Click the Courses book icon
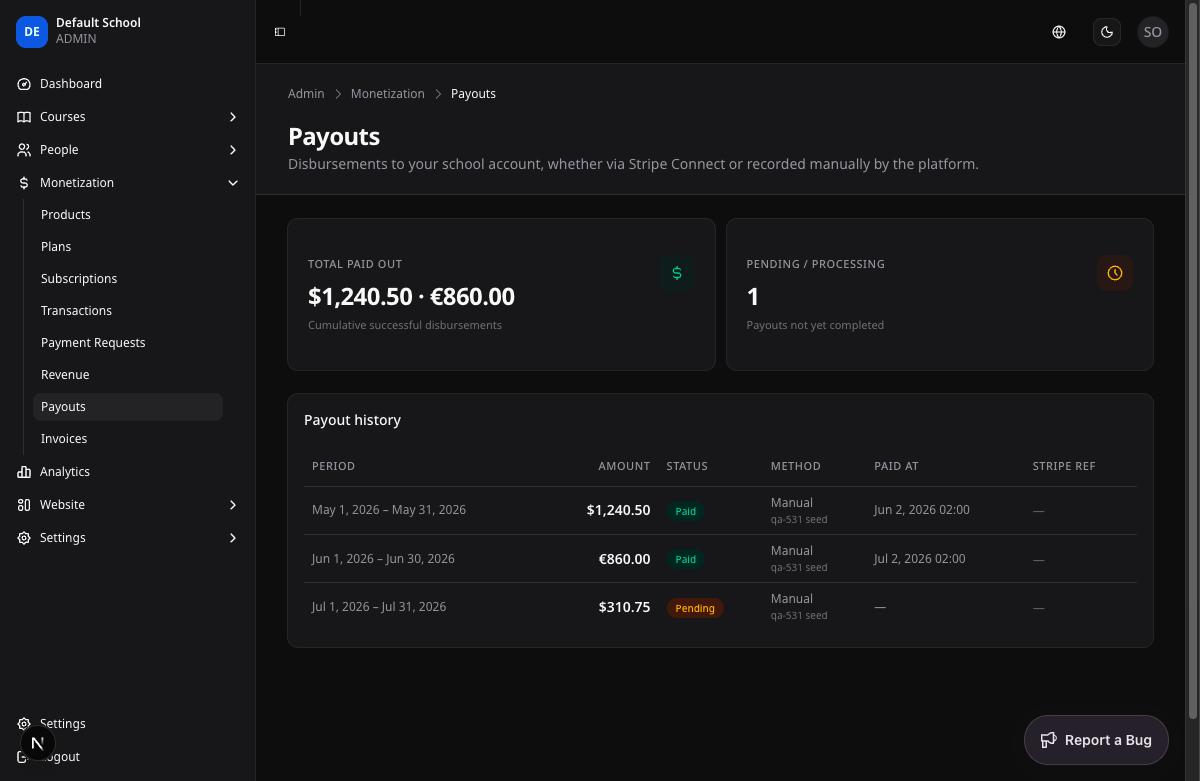 point(24,117)
